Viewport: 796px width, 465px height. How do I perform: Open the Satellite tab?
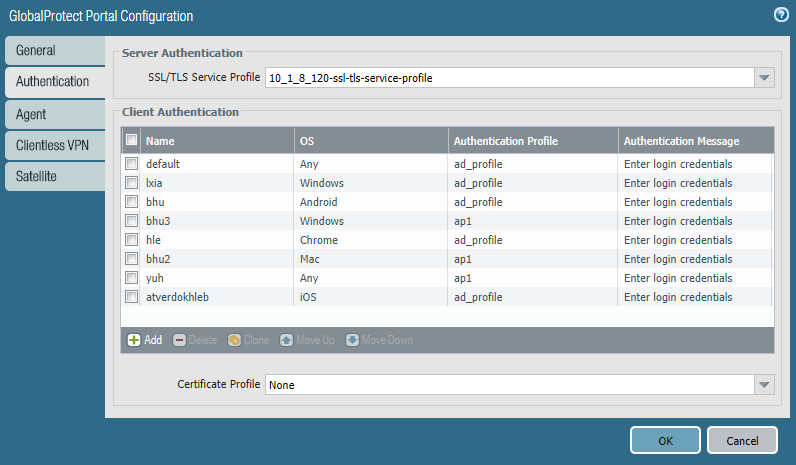point(55,176)
